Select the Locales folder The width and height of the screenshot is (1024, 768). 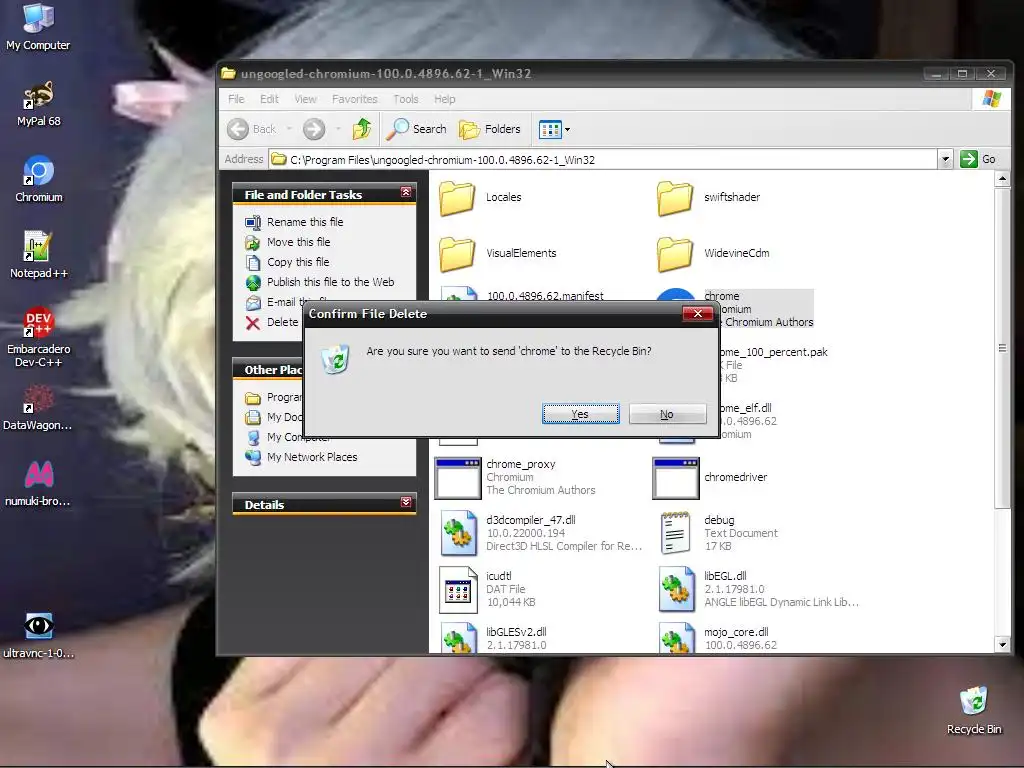click(480, 197)
